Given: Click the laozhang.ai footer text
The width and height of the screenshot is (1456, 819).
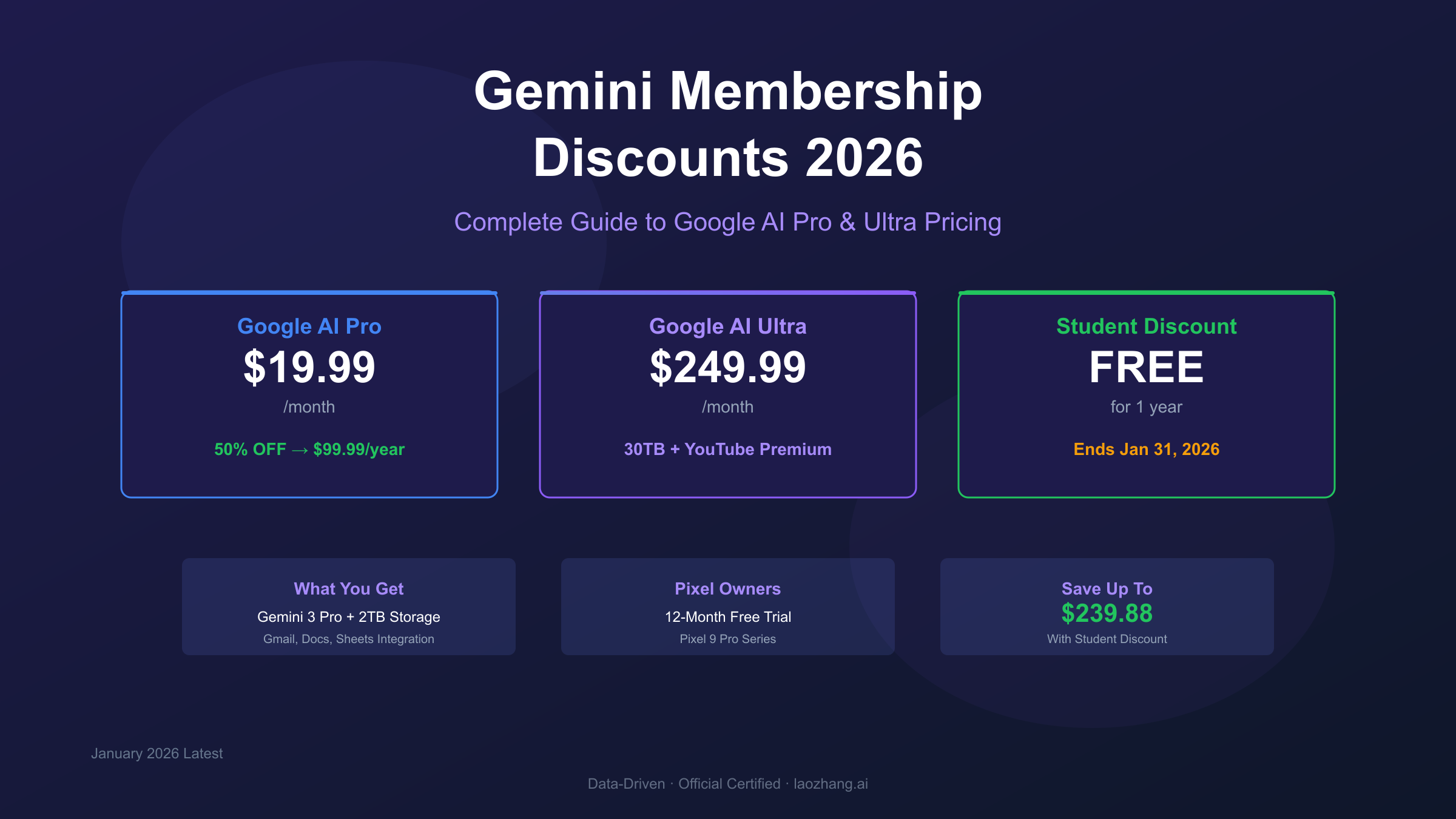Looking at the screenshot, I should [831, 784].
